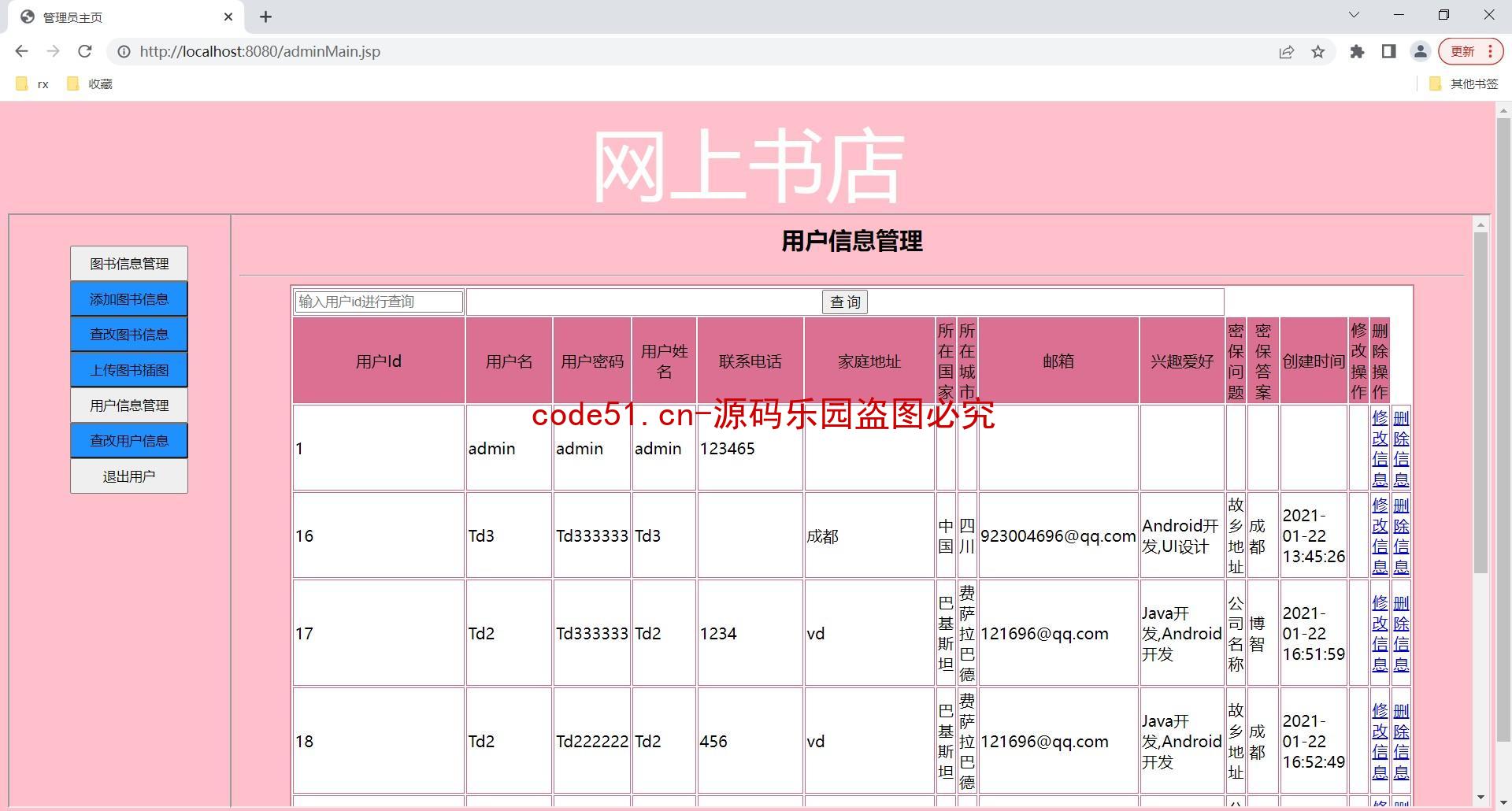Click the 查询 search button
The height and width of the screenshot is (811, 1512).
(x=845, y=302)
